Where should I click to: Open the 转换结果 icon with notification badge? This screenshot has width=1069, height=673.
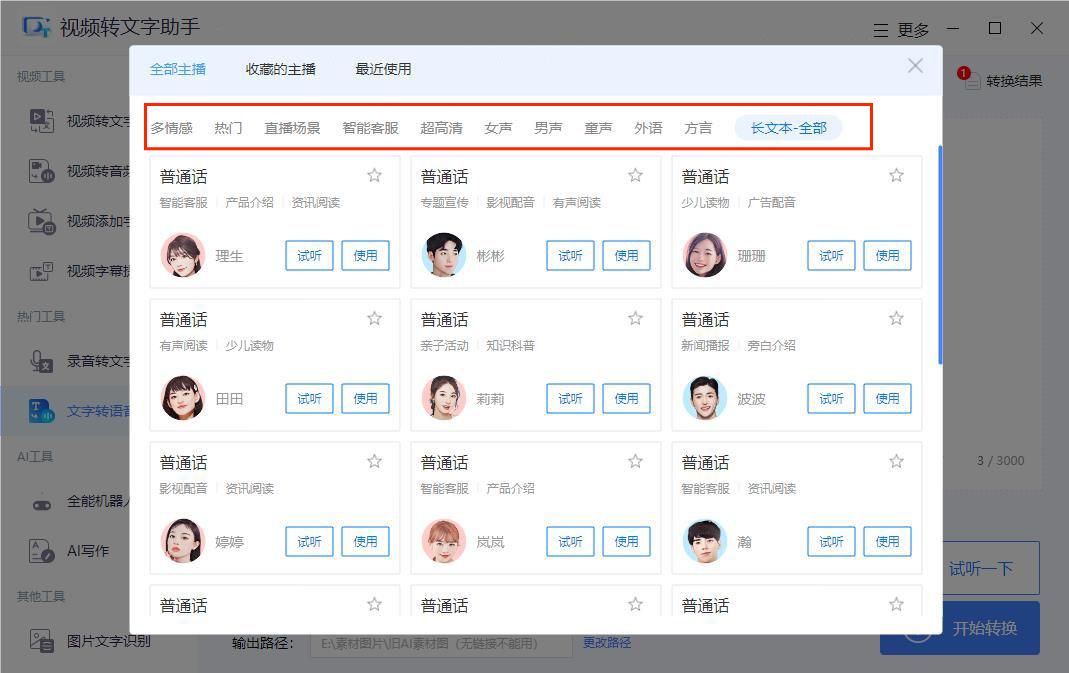click(971, 80)
